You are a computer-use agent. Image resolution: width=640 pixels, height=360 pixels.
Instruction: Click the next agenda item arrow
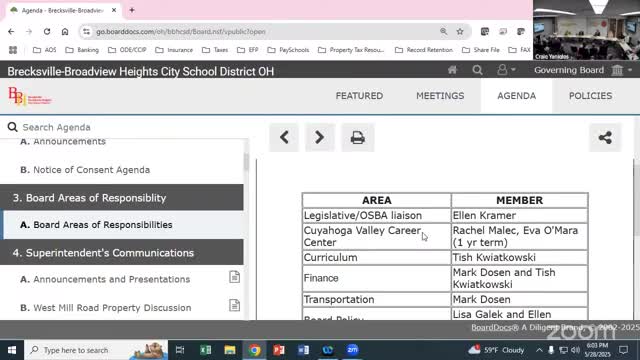(x=320, y=137)
